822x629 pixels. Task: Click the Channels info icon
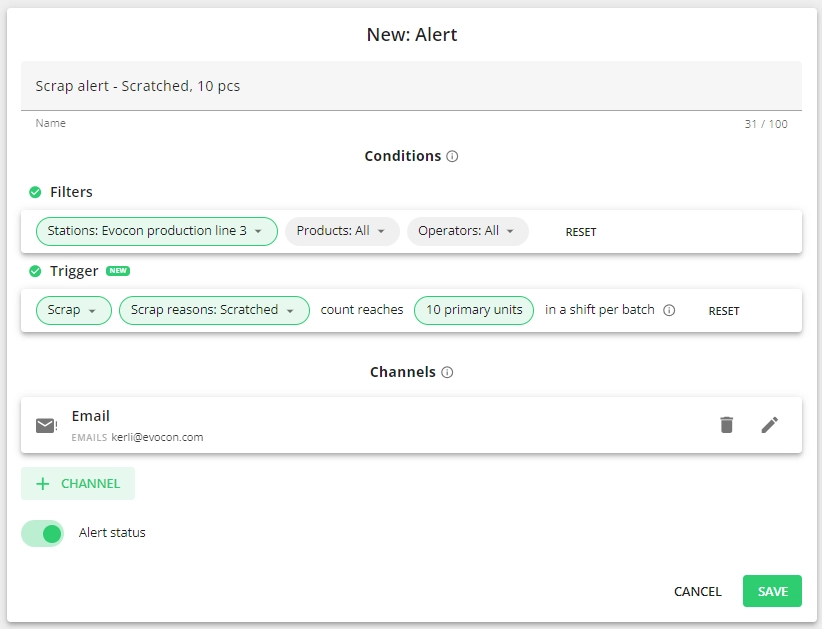447,372
